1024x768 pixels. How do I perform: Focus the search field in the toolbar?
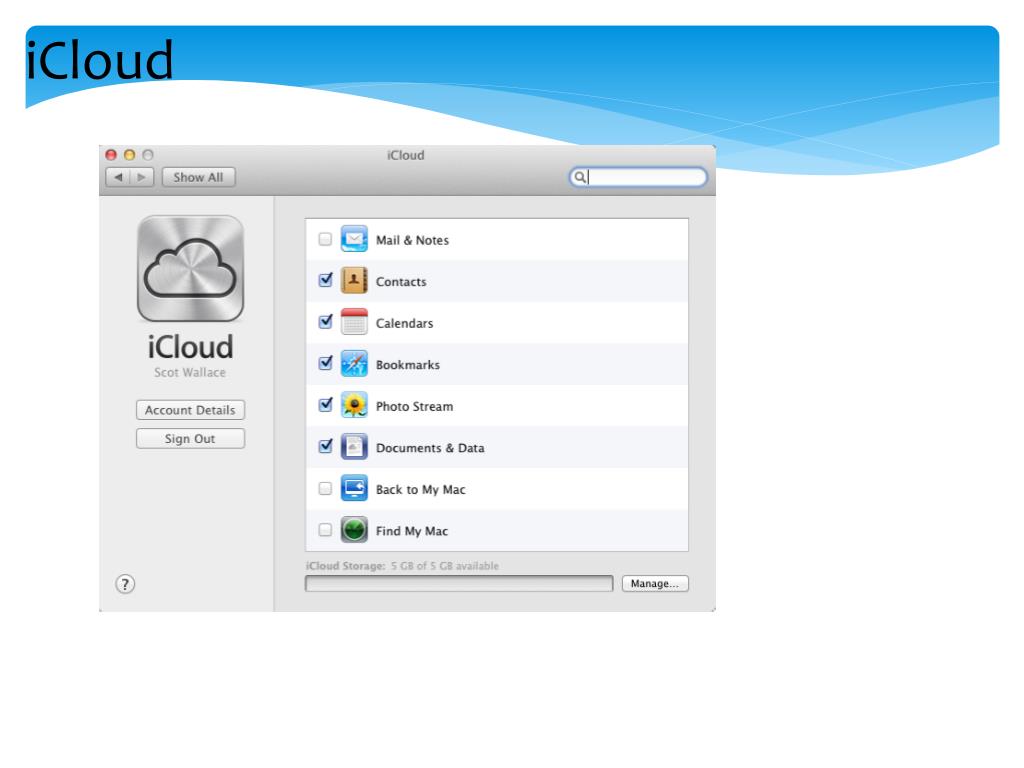pos(638,177)
